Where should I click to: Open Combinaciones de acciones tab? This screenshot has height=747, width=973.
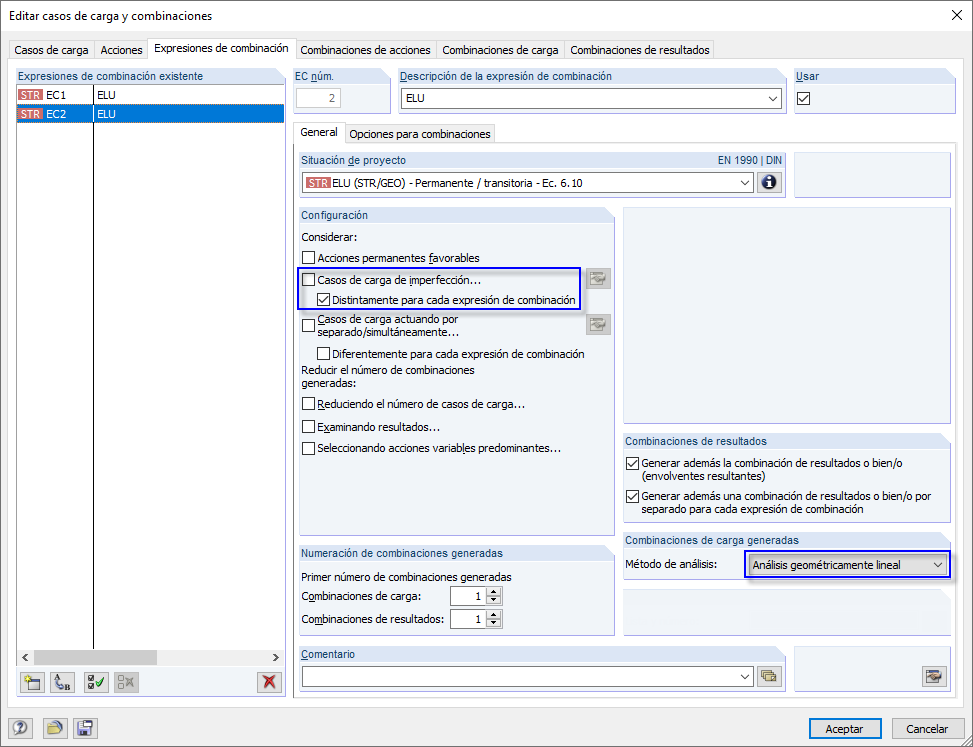pyautogui.click(x=365, y=50)
